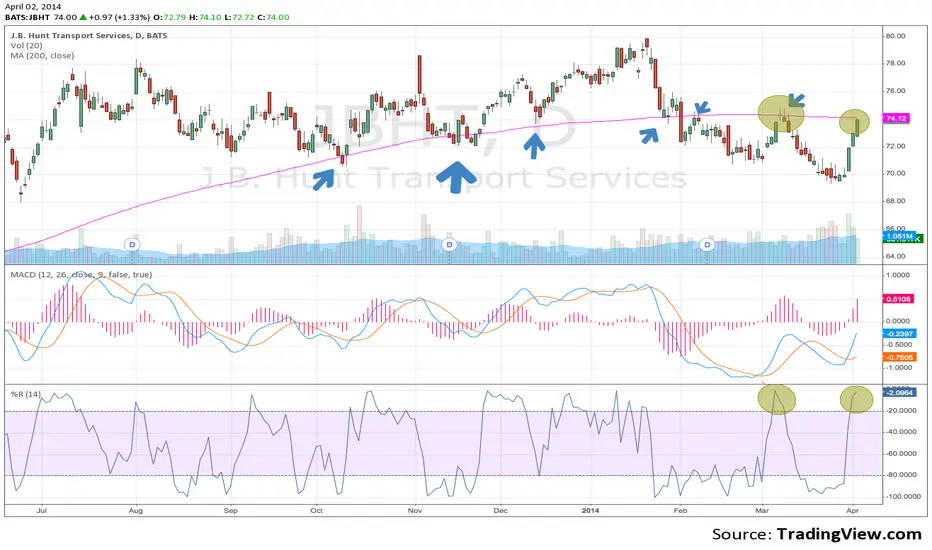This screenshot has width=932, height=550.
Task: Click the pink 0.5108 MACD histogram tag
Action: (x=899, y=299)
